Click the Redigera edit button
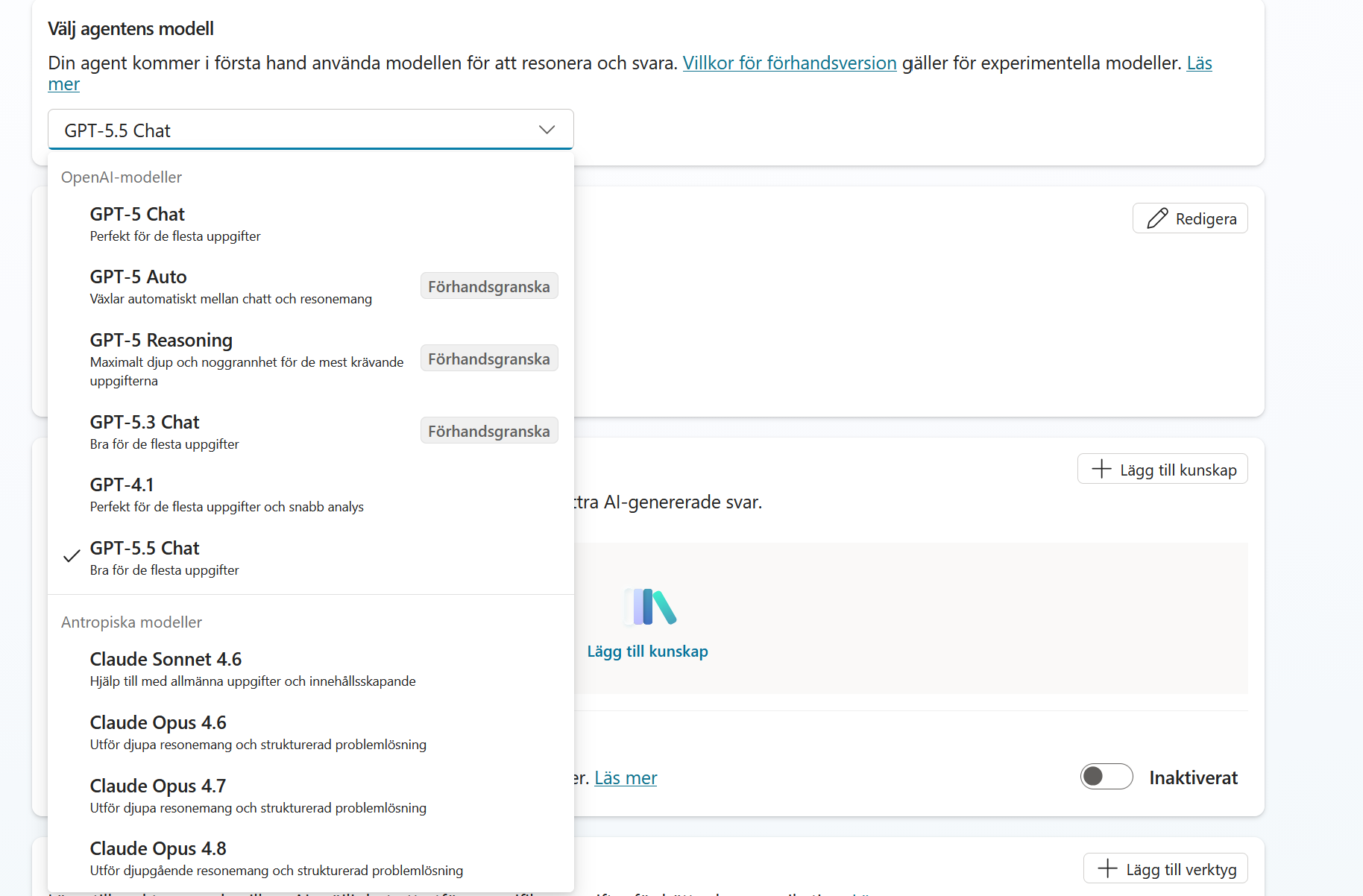Viewport: 1363px width, 896px height. coord(1190,218)
